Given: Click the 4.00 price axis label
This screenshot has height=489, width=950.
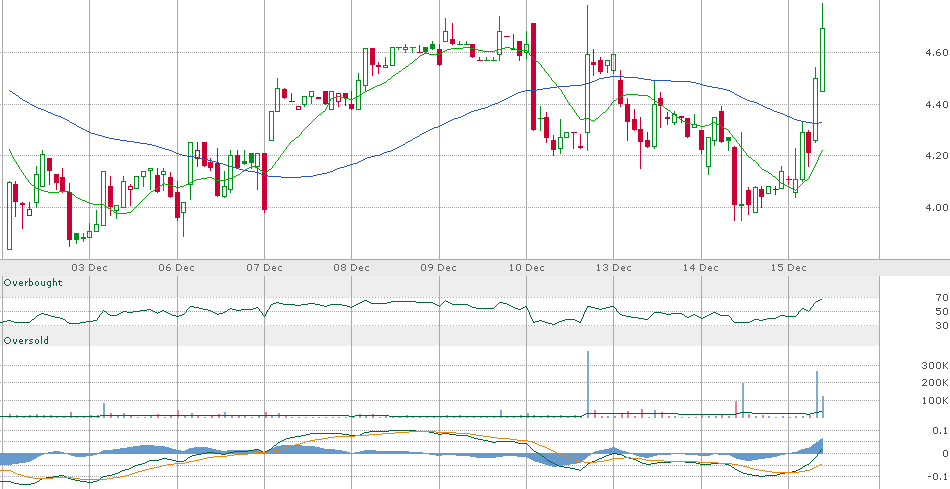Looking at the screenshot, I should (937, 207).
